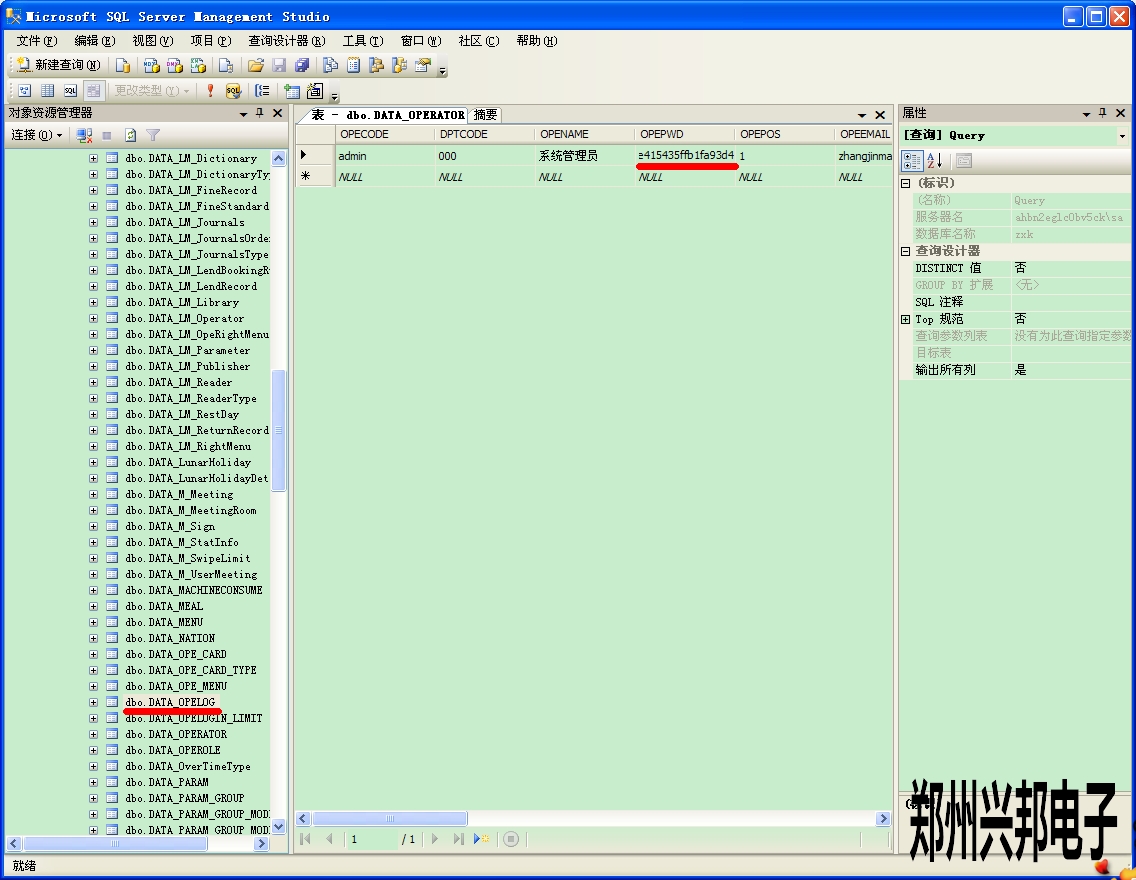Click the Add New Derived Table icon

(x=315, y=91)
